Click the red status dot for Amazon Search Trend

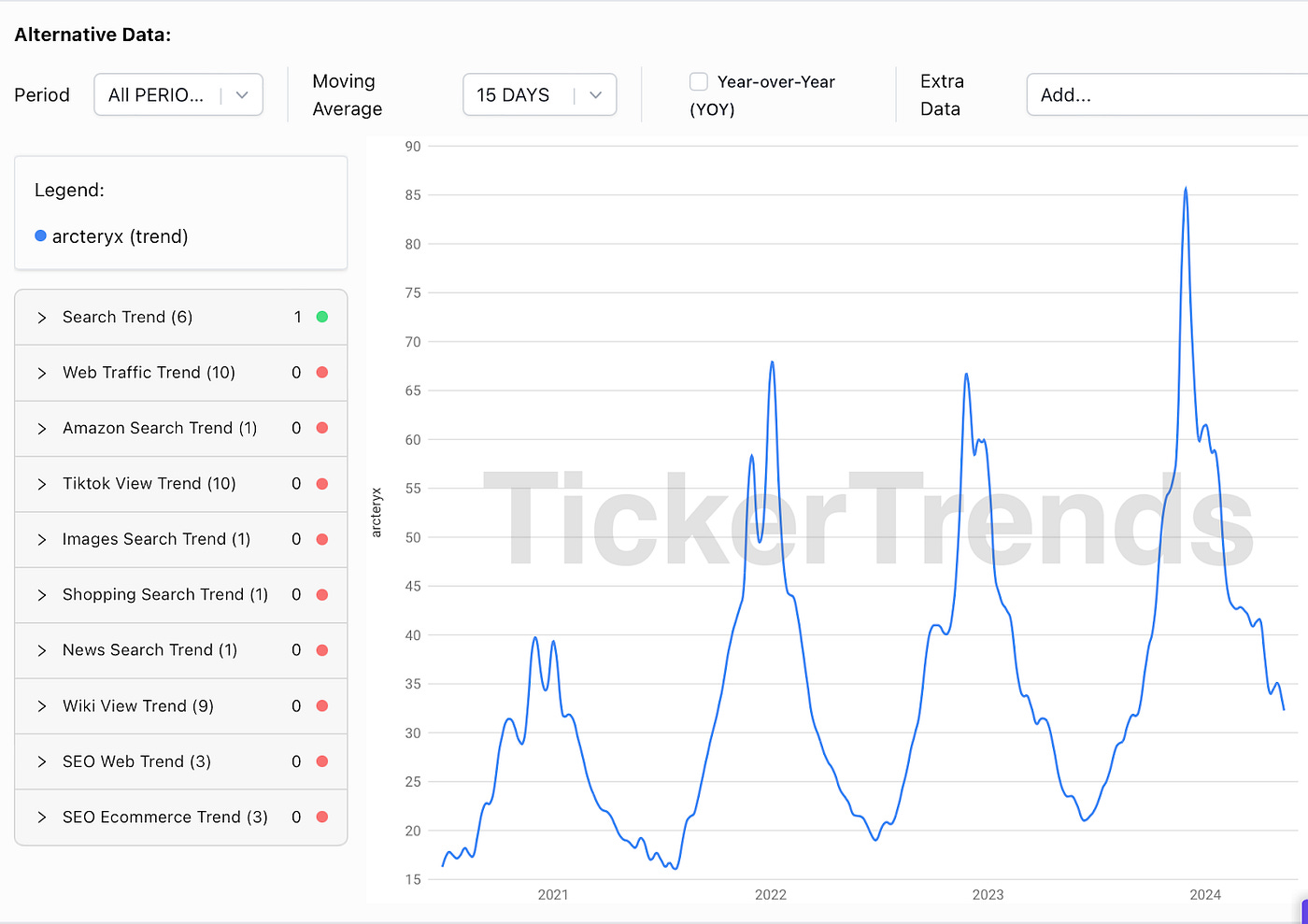click(322, 428)
